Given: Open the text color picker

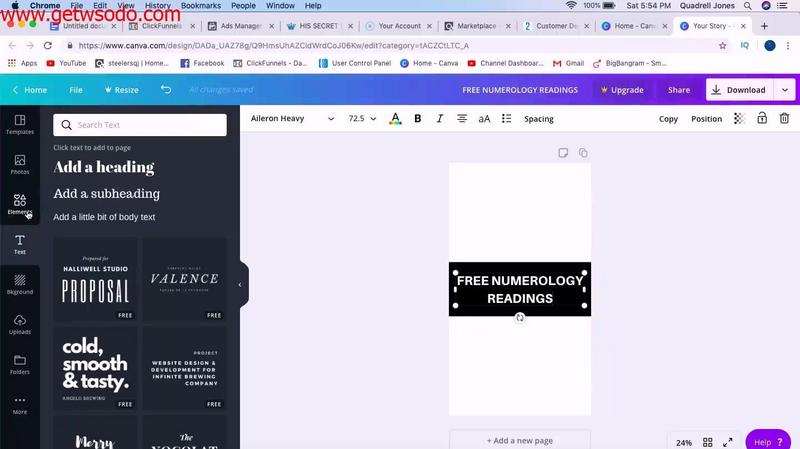Looking at the screenshot, I should click(395, 119).
